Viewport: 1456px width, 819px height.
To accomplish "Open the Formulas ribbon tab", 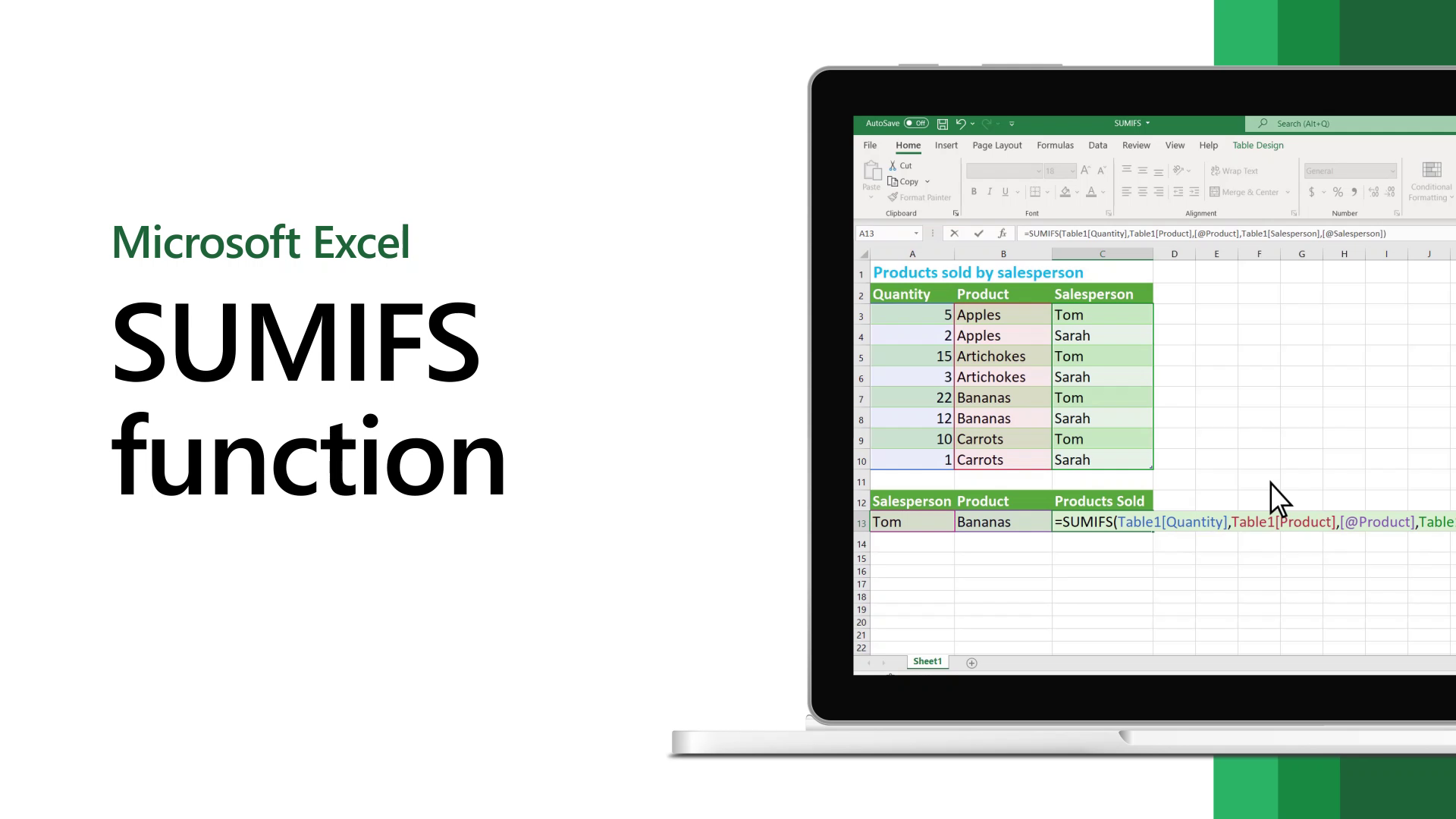I will [x=1054, y=145].
